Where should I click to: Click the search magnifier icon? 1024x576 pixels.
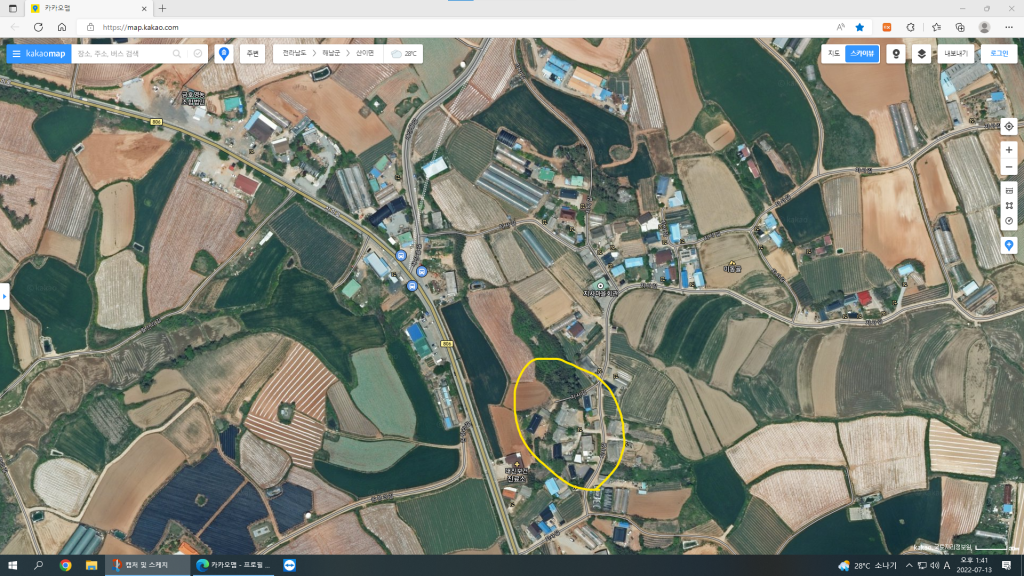tap(177, 53)
